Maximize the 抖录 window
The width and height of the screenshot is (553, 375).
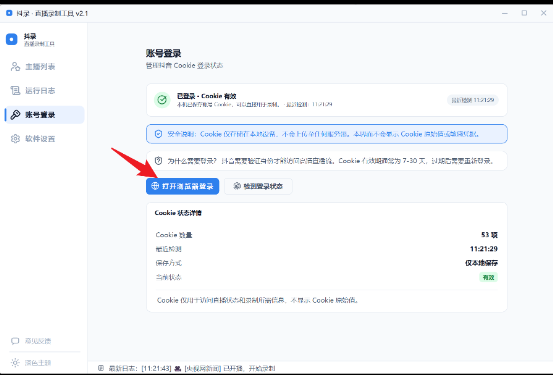[x=524, y=13]
